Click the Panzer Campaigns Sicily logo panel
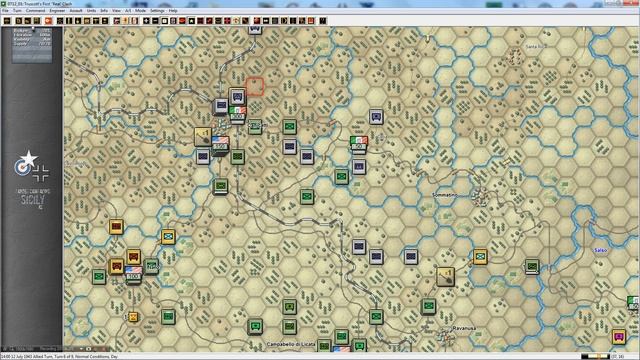The image size is (640, 360). (32, 180)
